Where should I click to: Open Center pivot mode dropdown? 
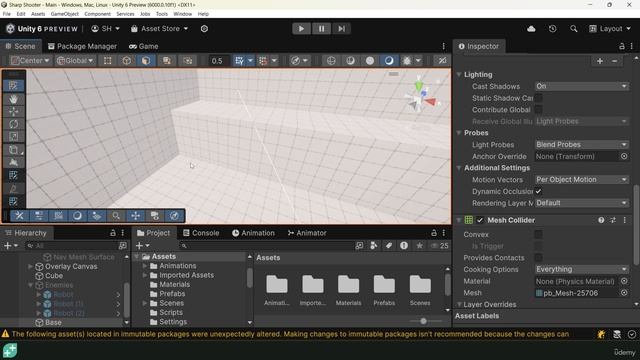pyautogui.click(x=30, y=60)
